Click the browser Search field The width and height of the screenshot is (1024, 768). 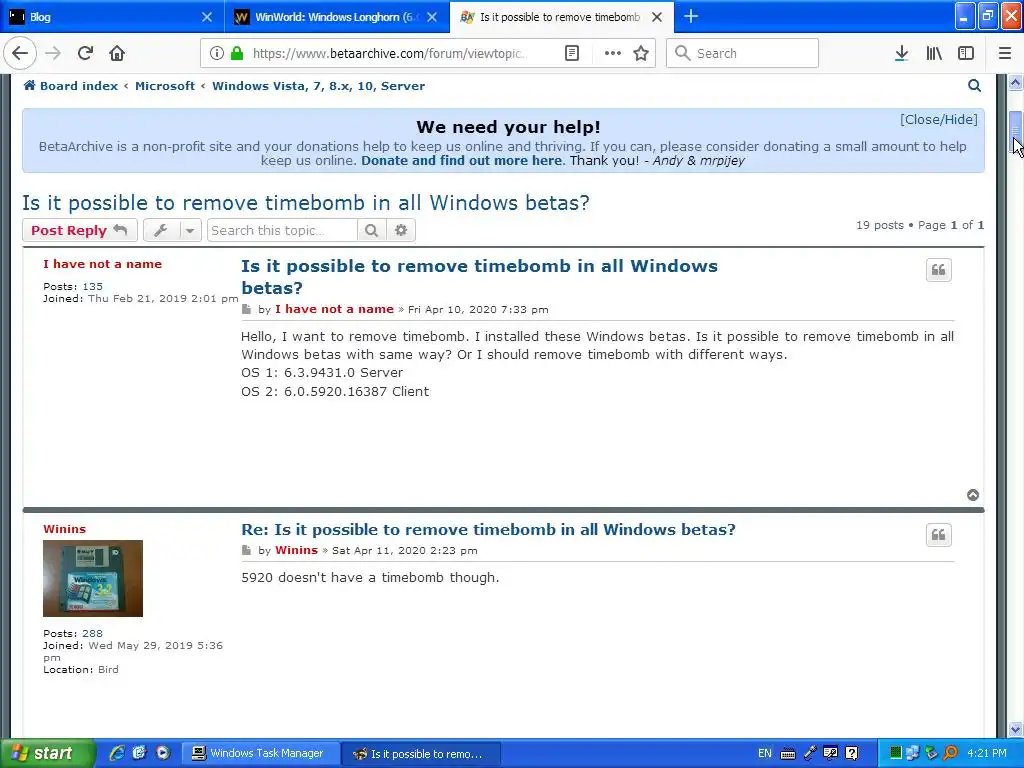(742, 53)
